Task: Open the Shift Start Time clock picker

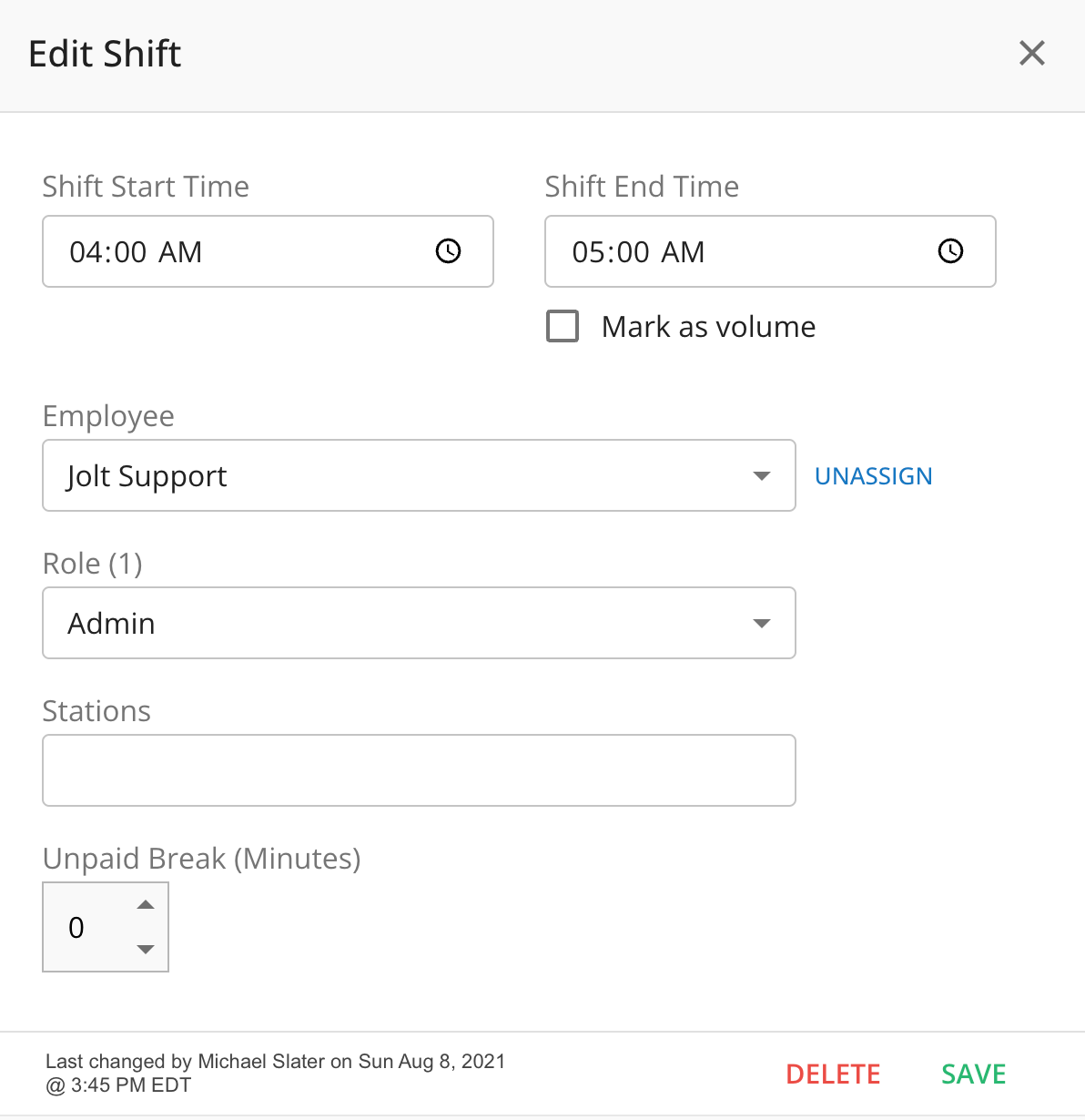Action: (x=448, y=251)
